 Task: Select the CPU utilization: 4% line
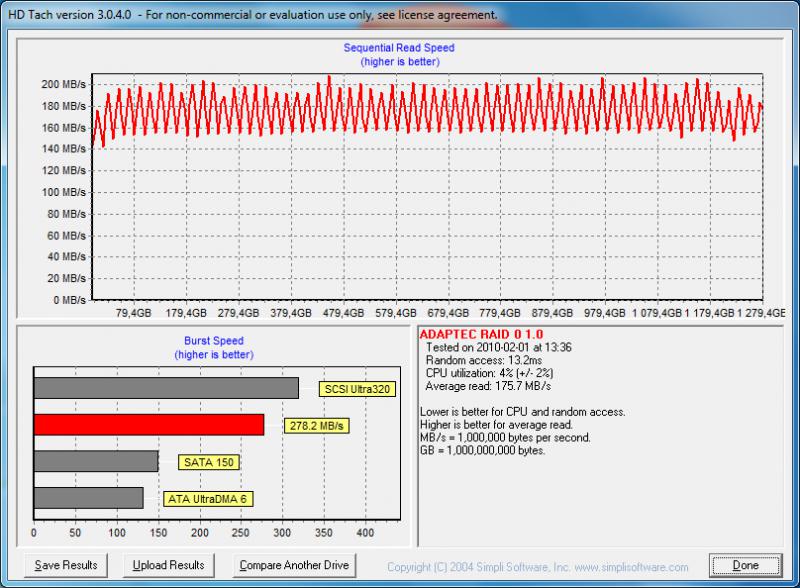pyautogui.click(x=489, y=373)
